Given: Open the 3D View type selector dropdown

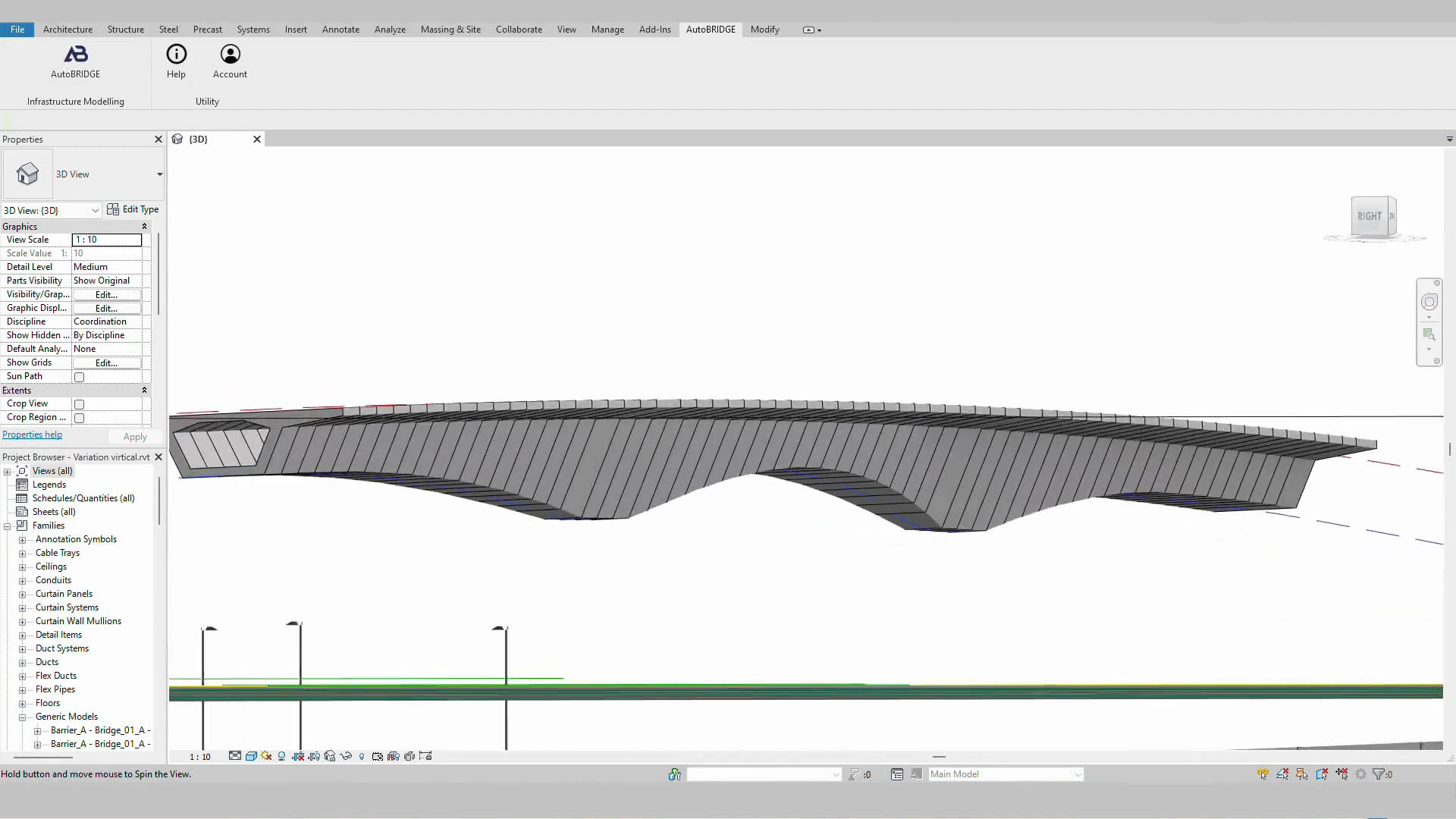Looking at the screenshot, I should 159,174.
